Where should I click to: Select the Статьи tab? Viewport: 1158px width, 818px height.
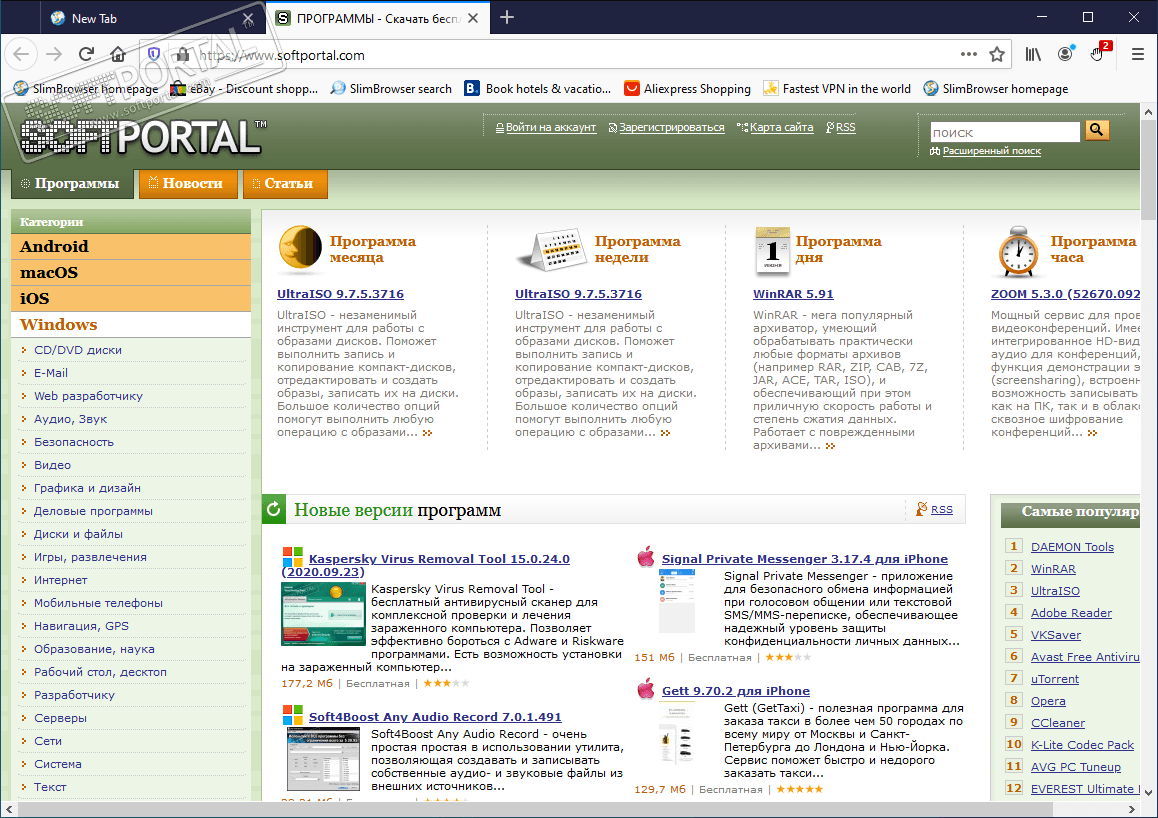point(285,184)
